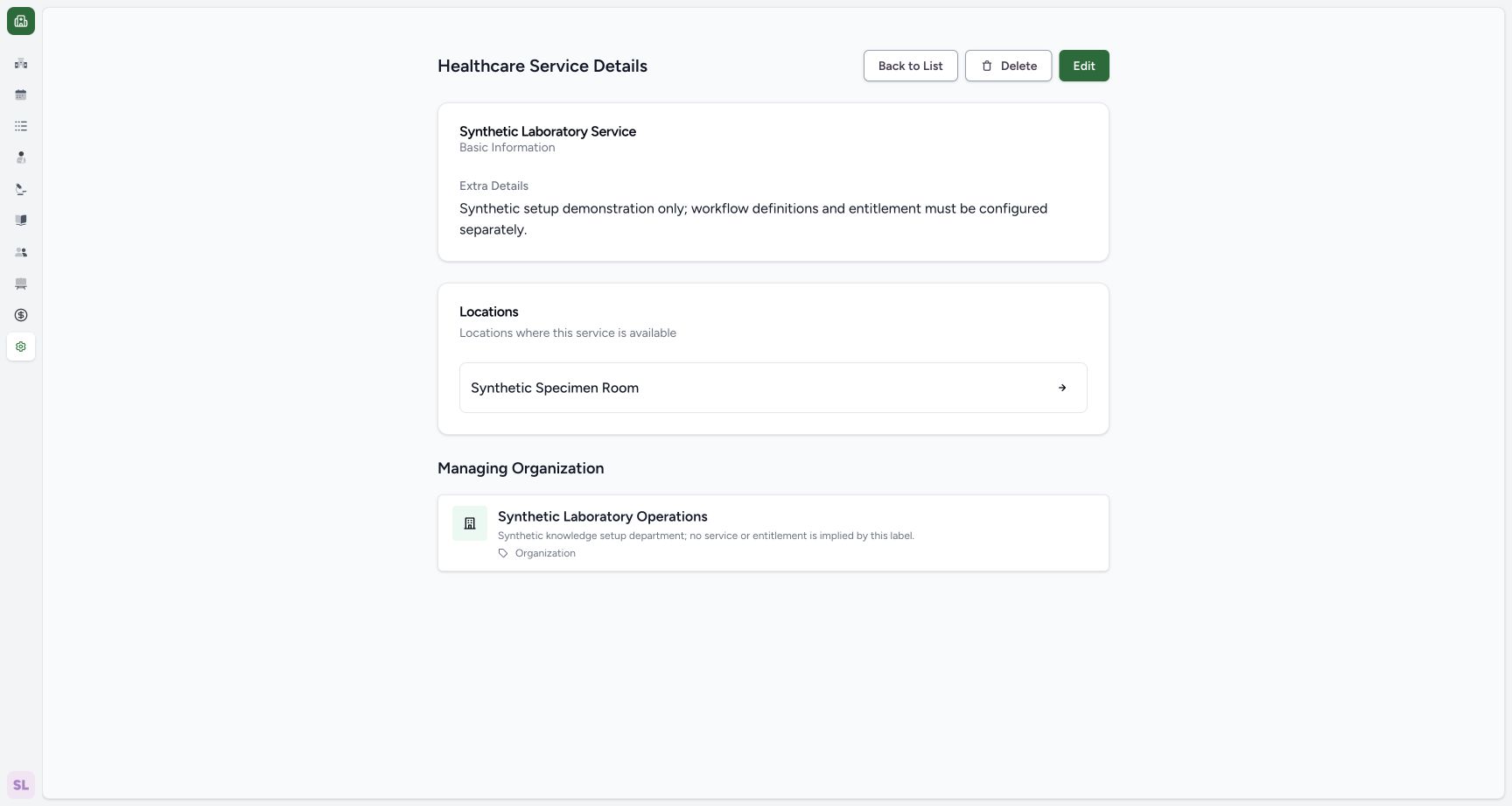Image resolution: width=1512 pixels, height=806 pixels.
Task: Click the Locations section heading
Action: click(x=489, y=312)
